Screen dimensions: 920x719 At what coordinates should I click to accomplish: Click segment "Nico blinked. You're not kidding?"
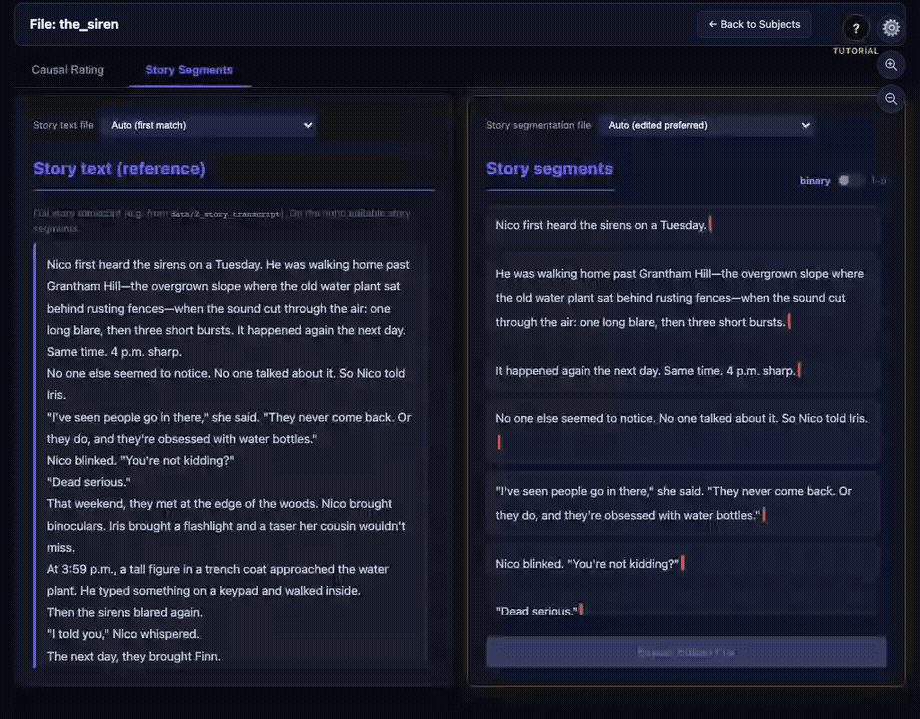(682, 563)
